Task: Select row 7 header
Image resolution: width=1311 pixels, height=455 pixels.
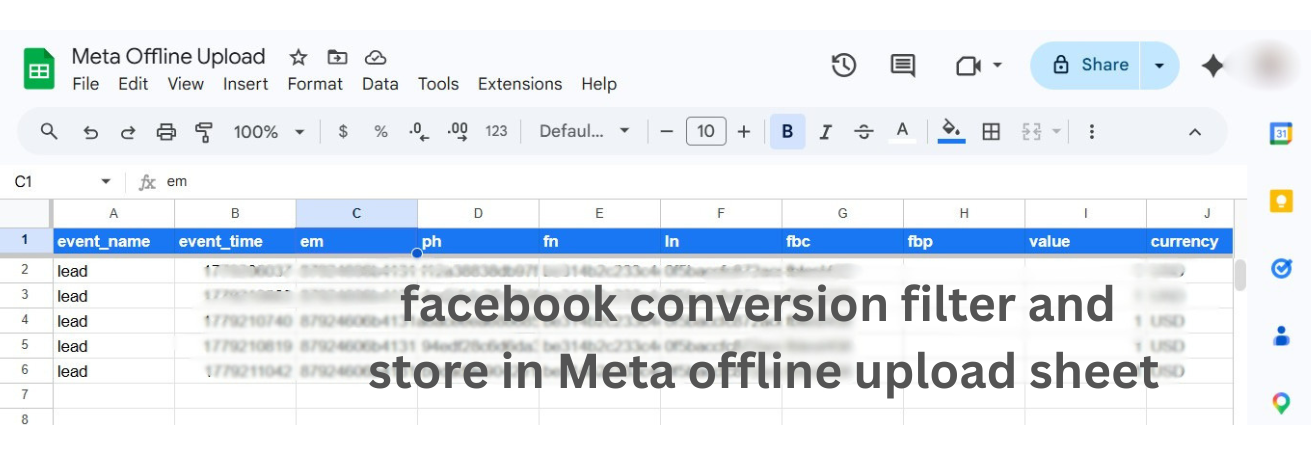Action: pyautogui.click(x=26, y=395)
